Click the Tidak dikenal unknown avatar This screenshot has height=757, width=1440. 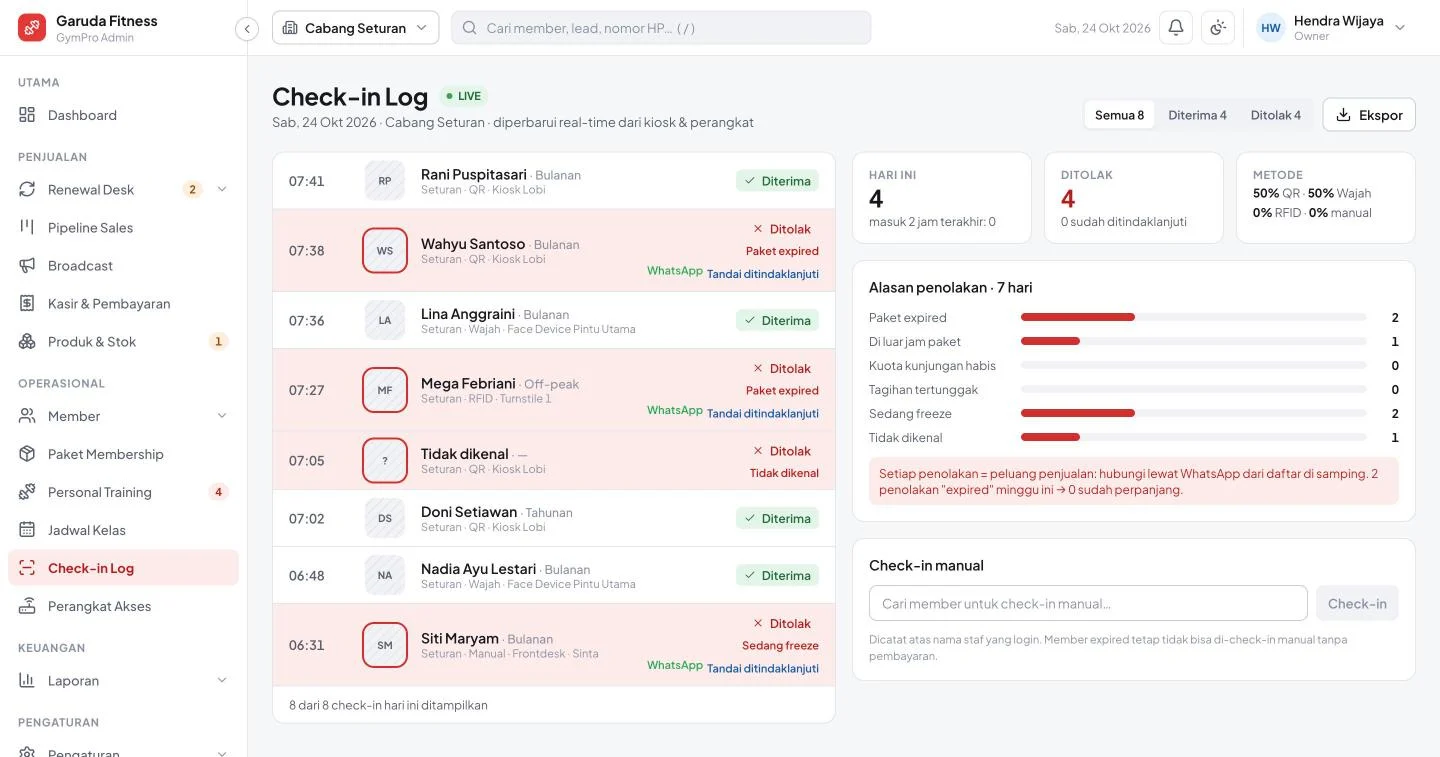coord(385,461)
